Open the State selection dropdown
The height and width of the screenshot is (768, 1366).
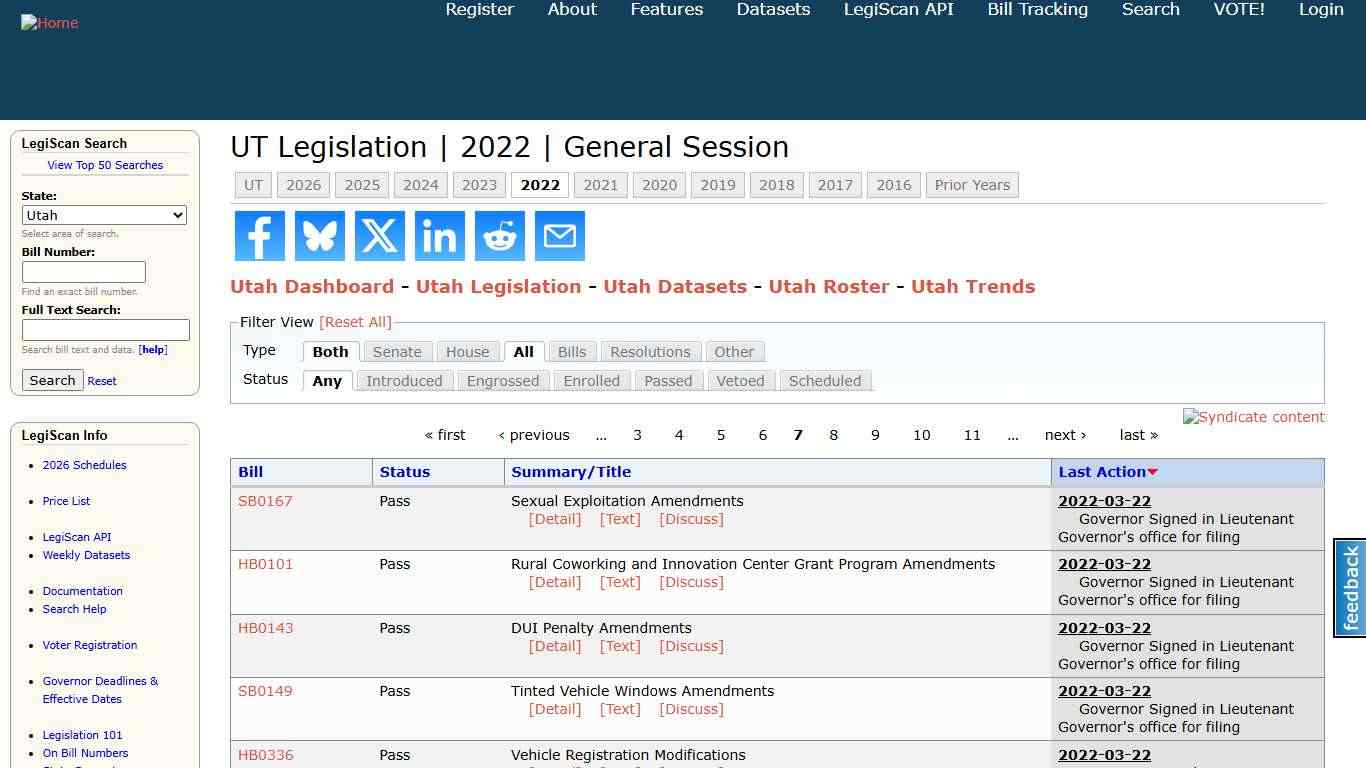104,215
